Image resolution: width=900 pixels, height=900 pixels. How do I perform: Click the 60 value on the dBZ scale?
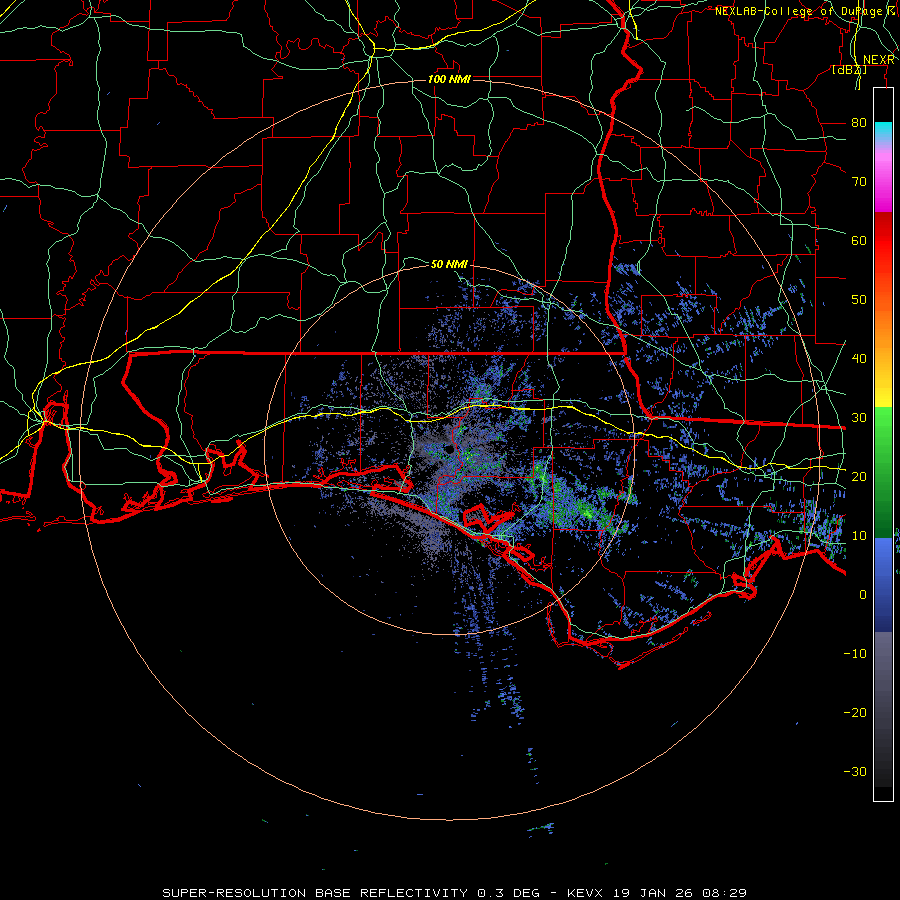click(859, 241)
